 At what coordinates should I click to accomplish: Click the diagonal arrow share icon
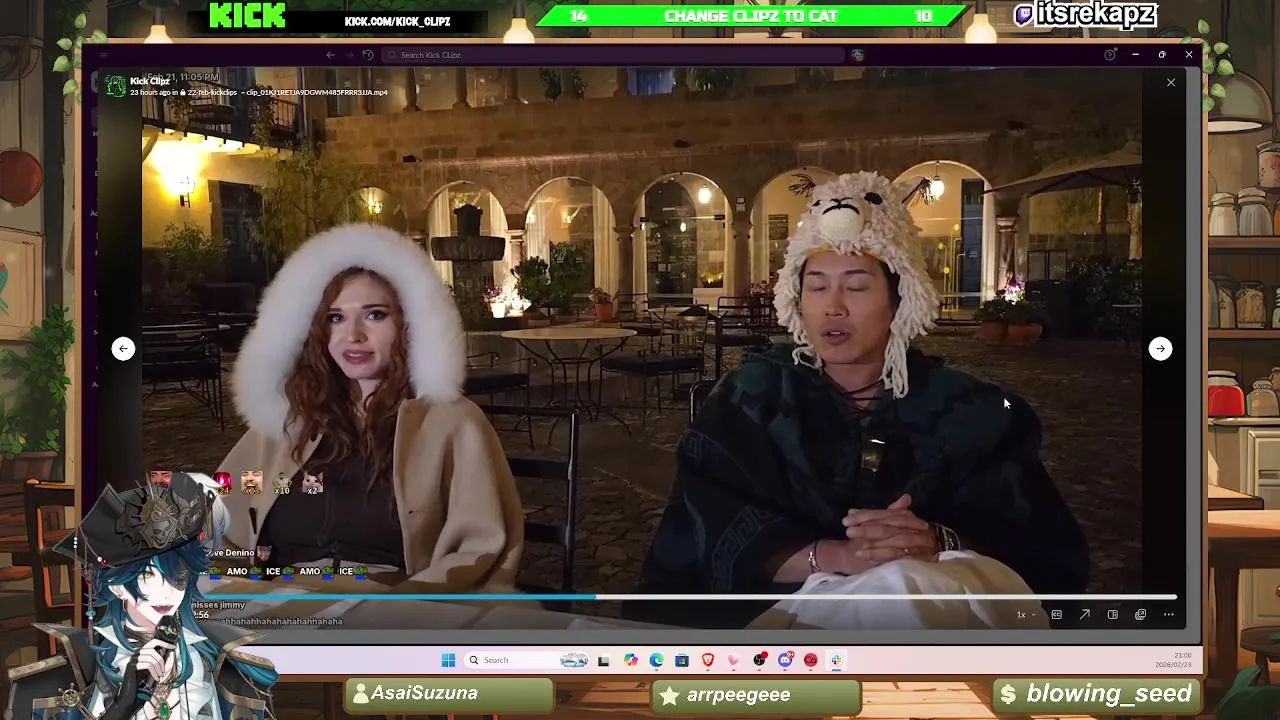(x=1085, y=614)
